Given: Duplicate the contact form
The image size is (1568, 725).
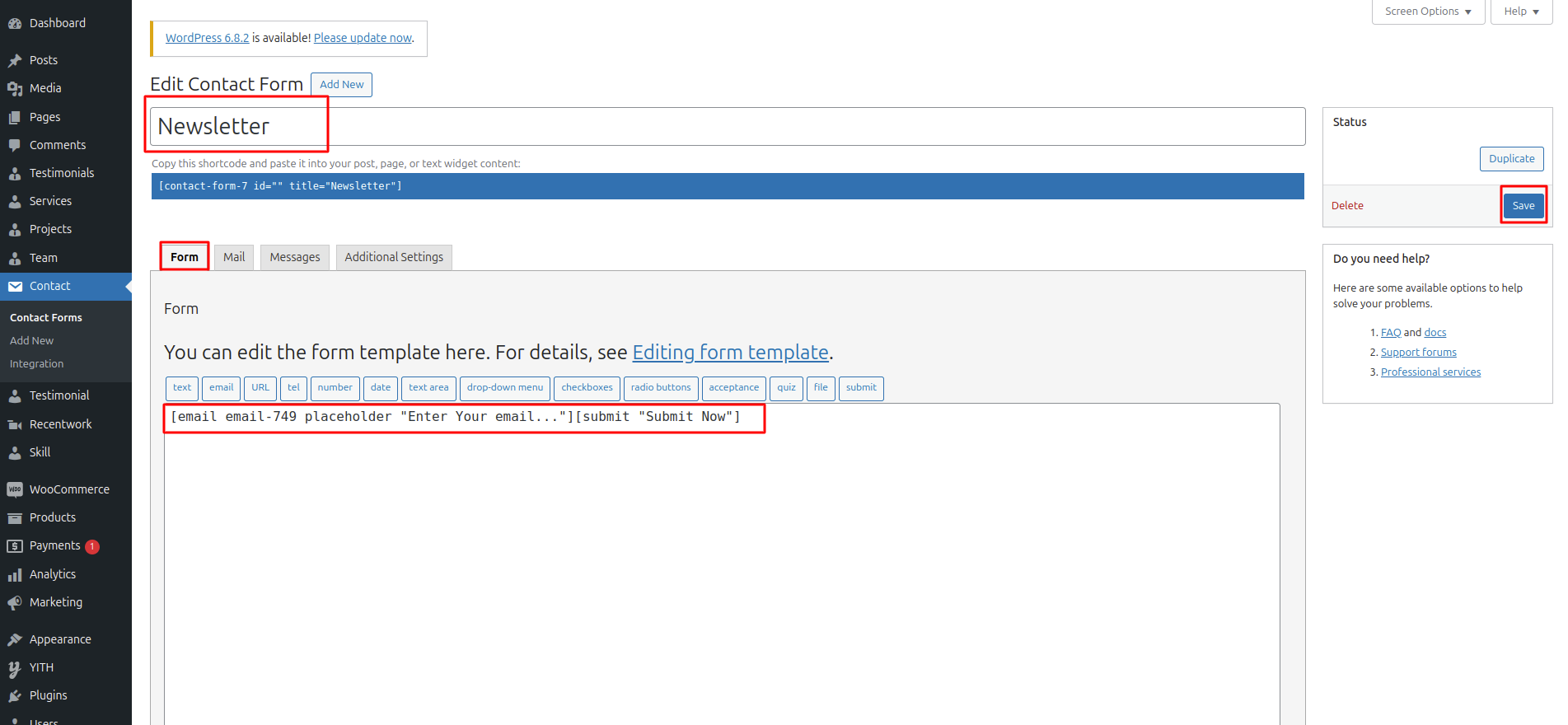Looking at the screenshot, I should (x=1511, y=159).
